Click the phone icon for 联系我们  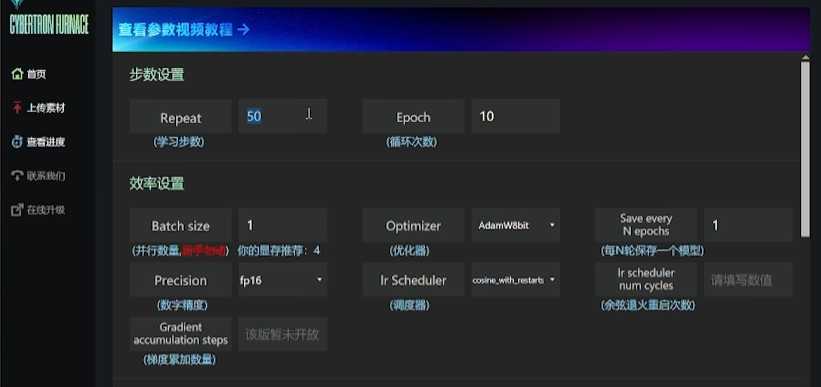(x=17, y=176)
